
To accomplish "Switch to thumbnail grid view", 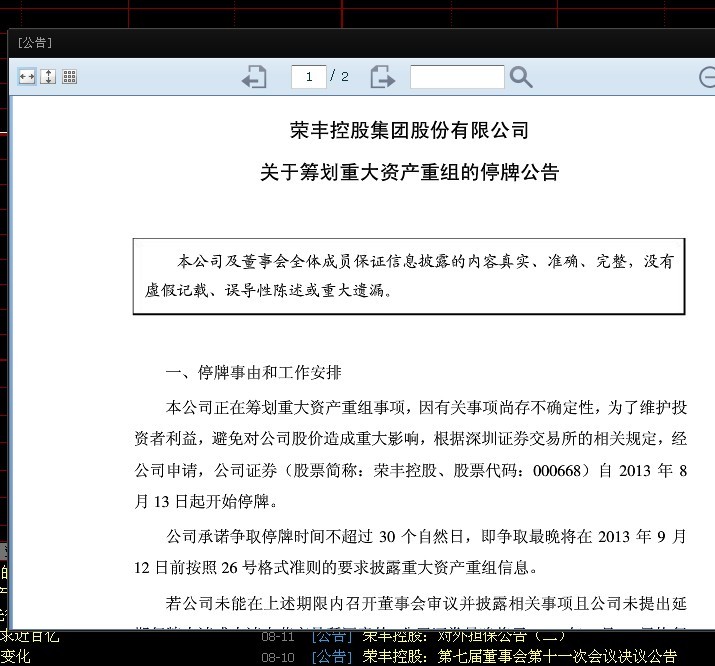I will [69, 77].
